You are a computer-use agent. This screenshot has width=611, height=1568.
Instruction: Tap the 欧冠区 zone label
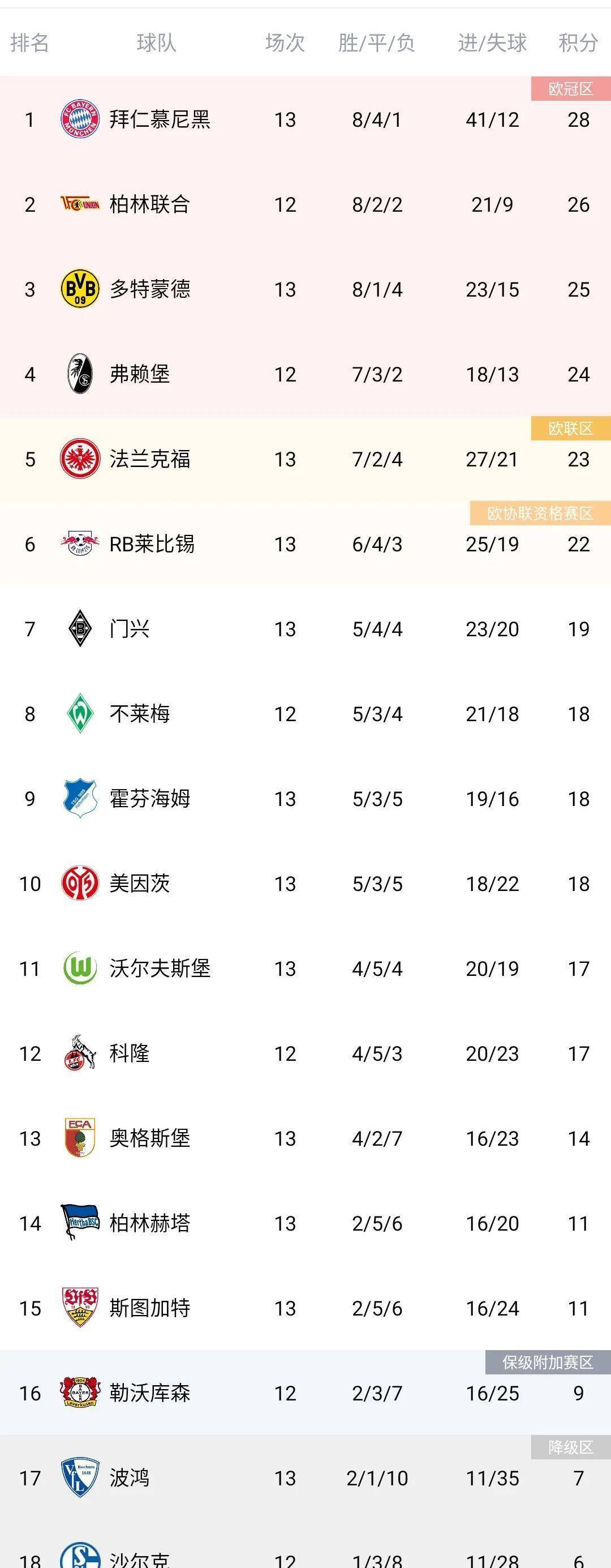(571, 89)
